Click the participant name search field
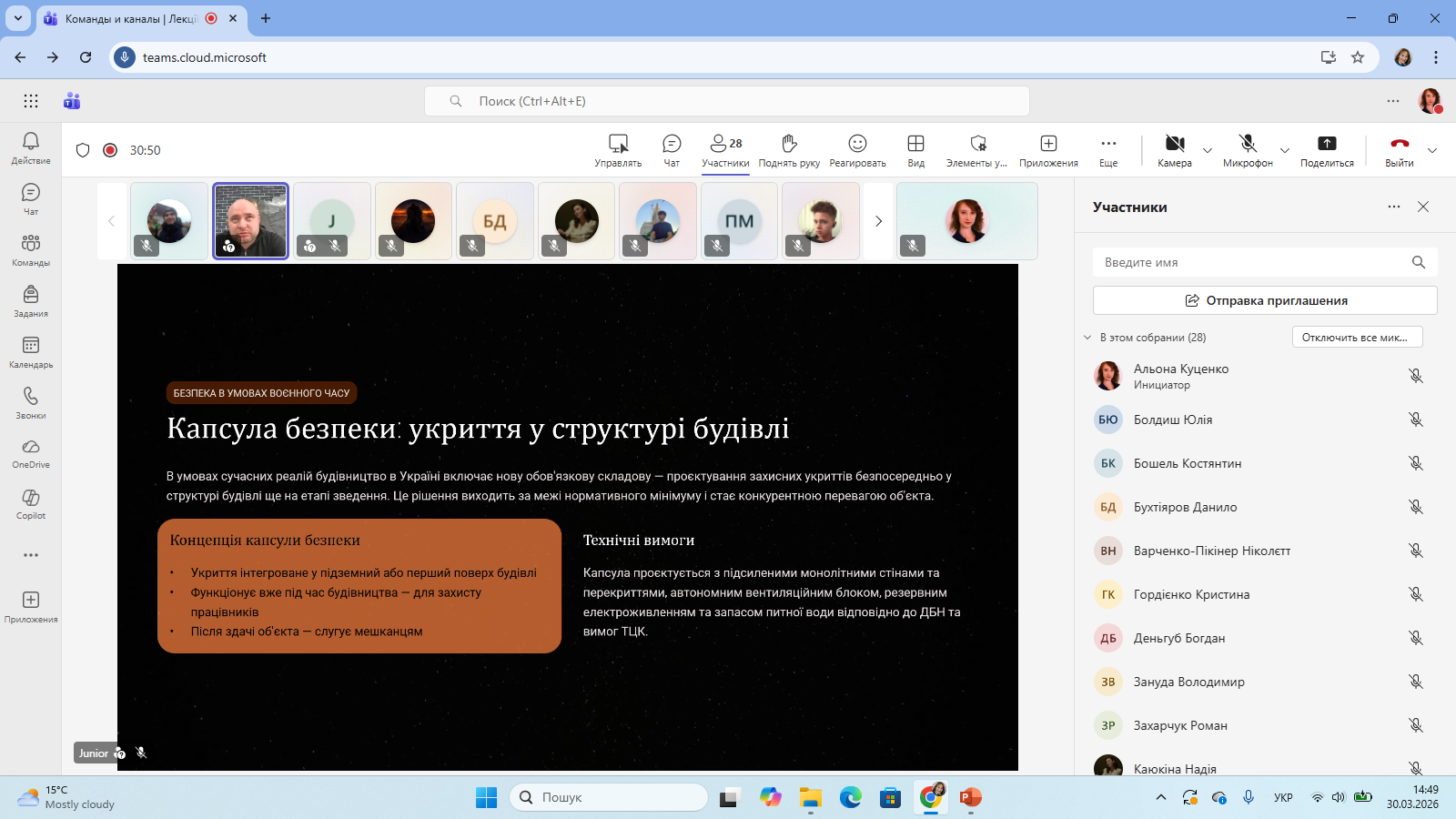1456x819 pixels. click(1251, 262)
